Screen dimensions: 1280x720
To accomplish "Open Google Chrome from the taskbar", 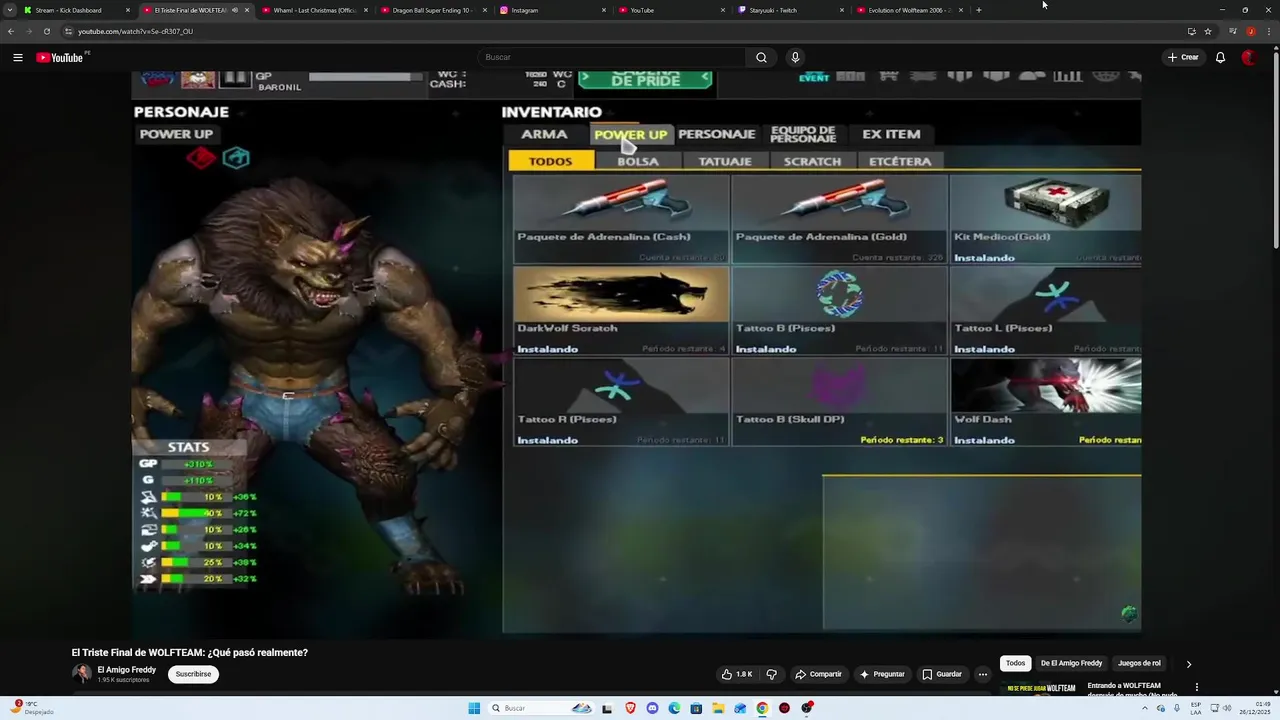I will [x=762, y=708].
